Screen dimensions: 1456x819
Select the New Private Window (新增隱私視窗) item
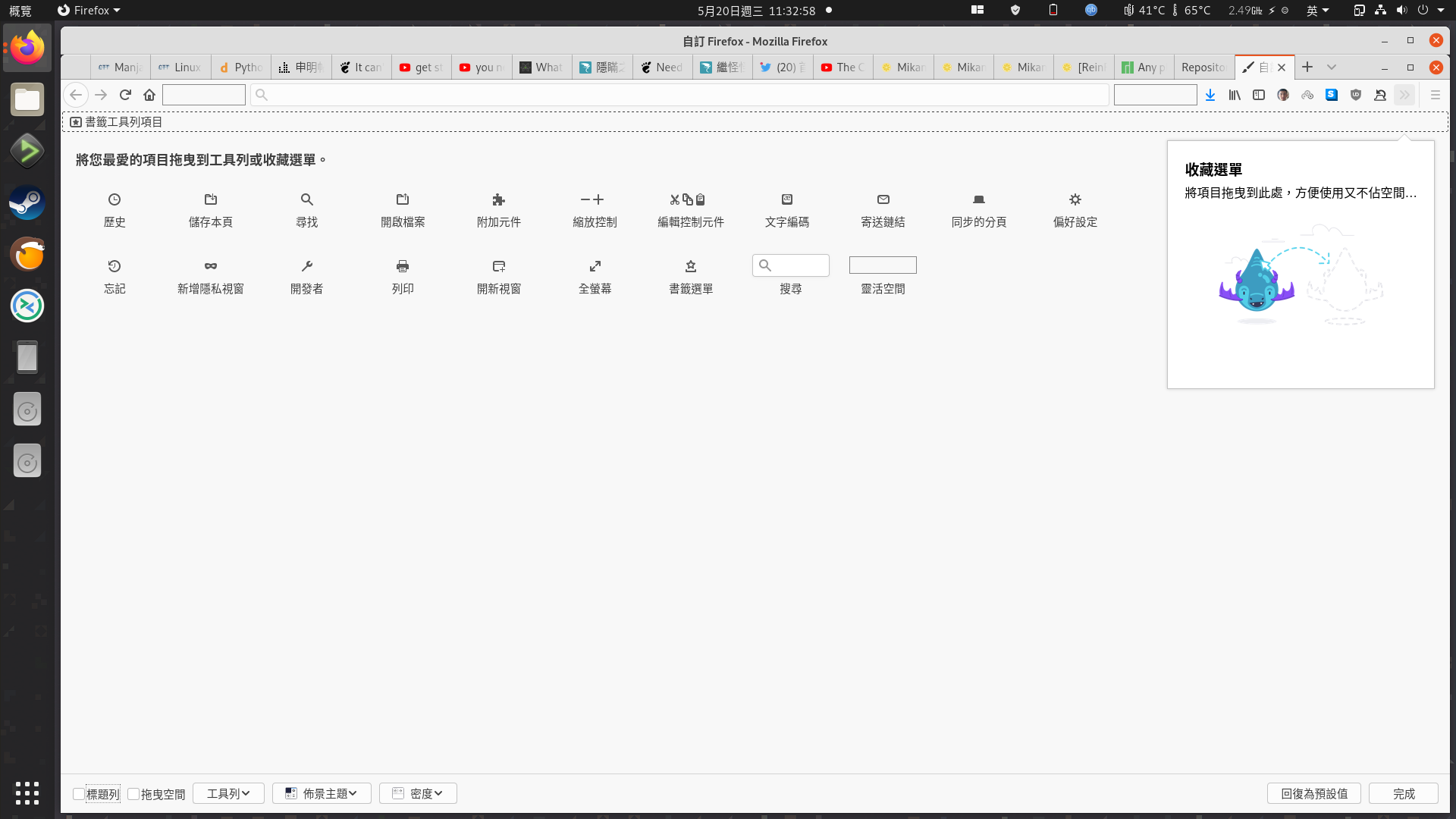(x=211, y=277)
